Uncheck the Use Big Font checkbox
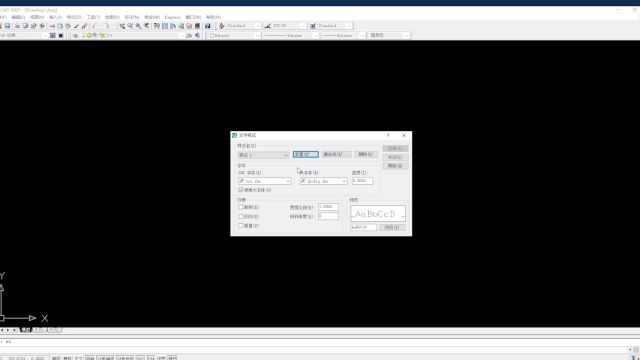 click(x=241, y=190)
